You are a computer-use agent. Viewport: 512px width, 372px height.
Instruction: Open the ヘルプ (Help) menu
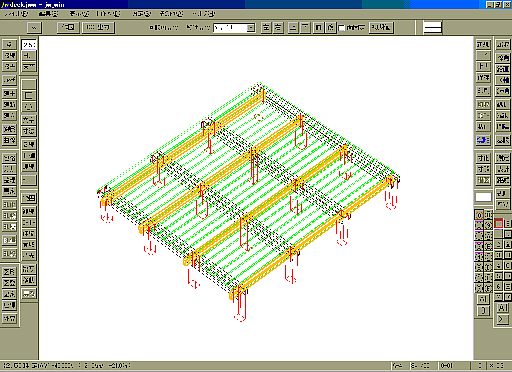204,14
